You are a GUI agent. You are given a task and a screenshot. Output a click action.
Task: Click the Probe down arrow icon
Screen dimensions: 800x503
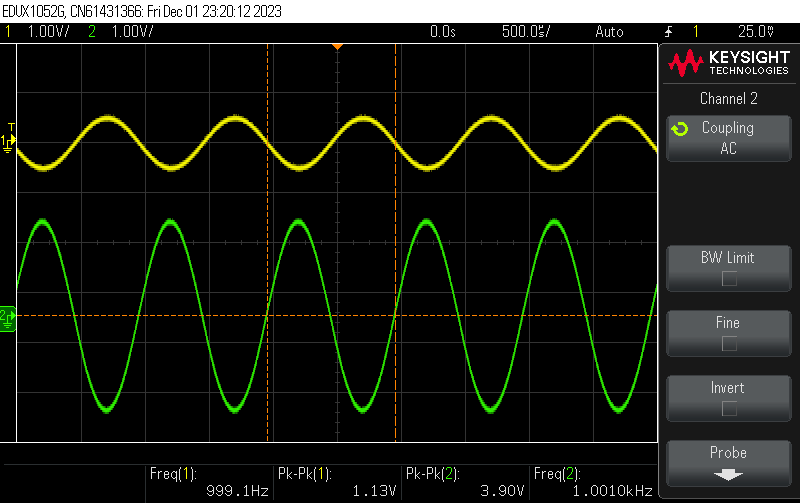(x=728, y=475)
